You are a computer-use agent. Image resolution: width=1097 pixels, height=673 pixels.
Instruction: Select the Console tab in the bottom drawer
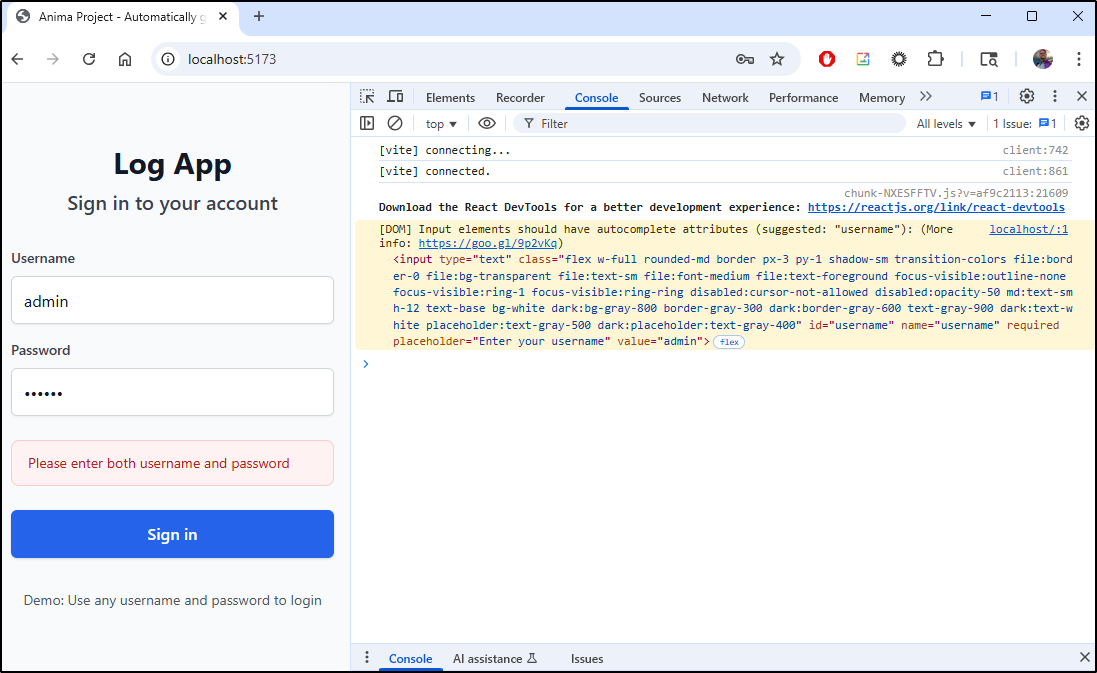click(x=410, y=658)
